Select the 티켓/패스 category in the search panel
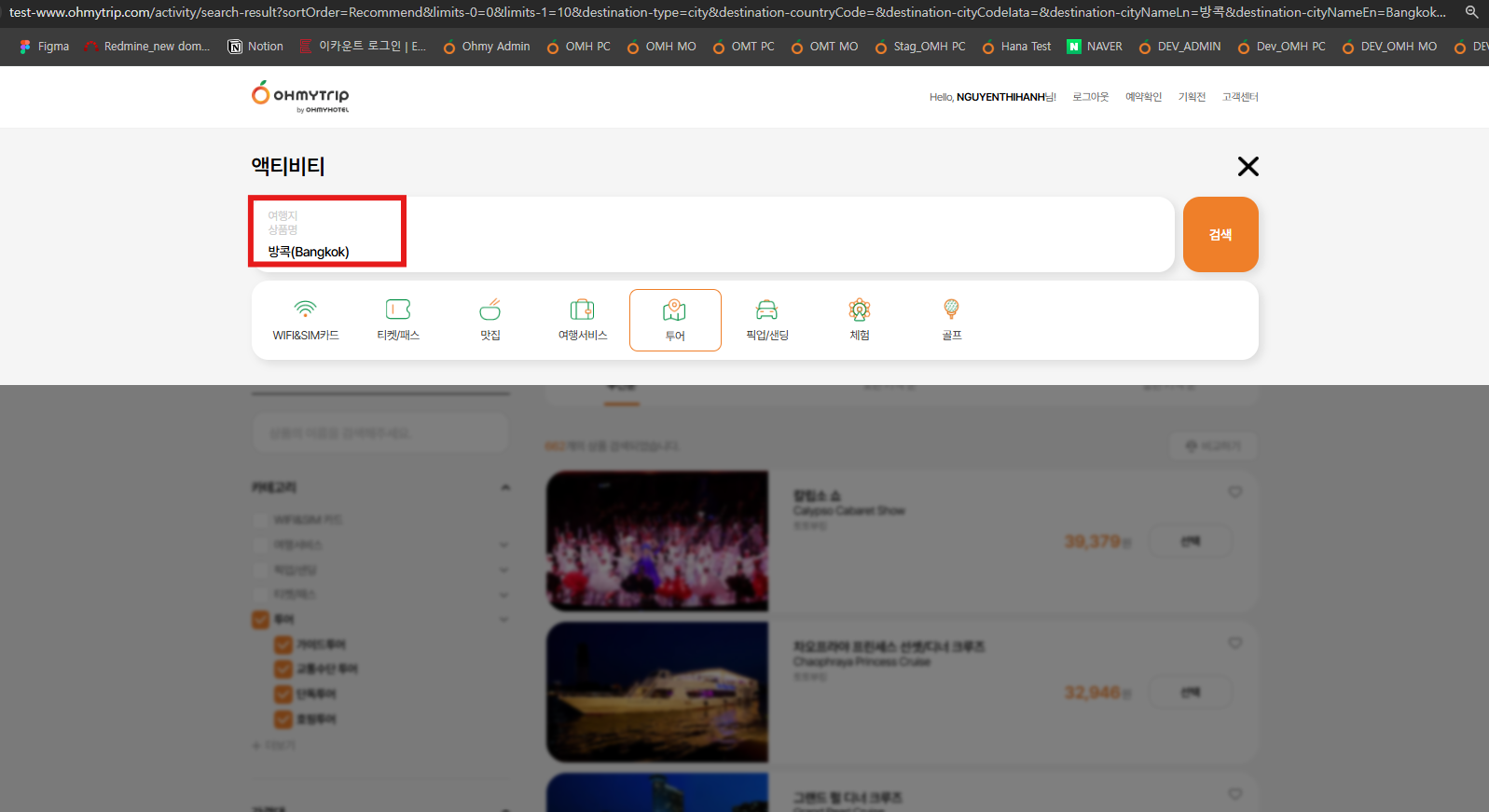 pyautogui.click(x=398, y=320)
